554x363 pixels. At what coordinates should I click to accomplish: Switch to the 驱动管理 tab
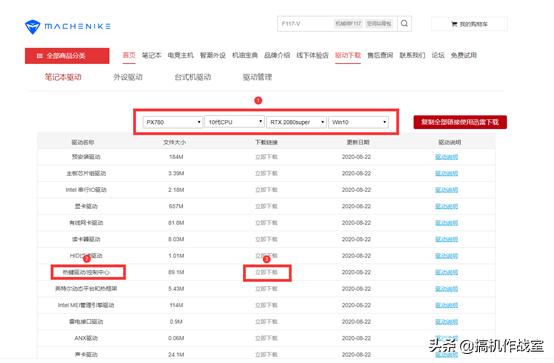257,77
